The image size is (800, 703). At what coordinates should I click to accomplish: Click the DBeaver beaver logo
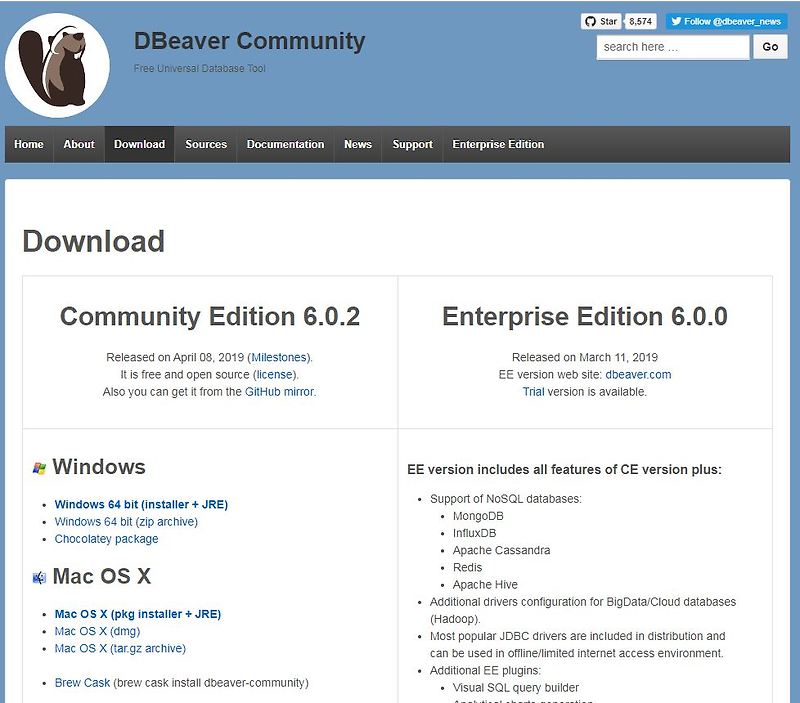click(x=57, y=65)
